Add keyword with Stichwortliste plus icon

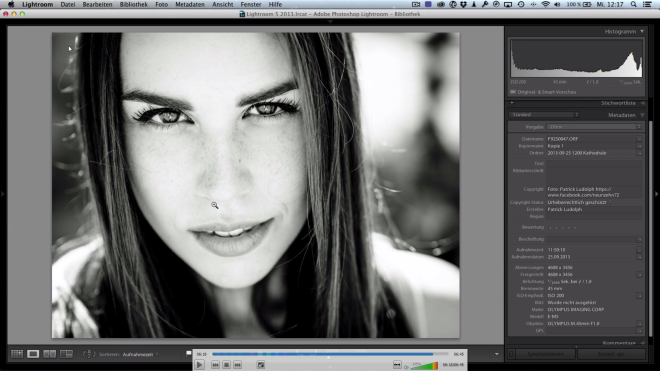click(x=512, y=103)
